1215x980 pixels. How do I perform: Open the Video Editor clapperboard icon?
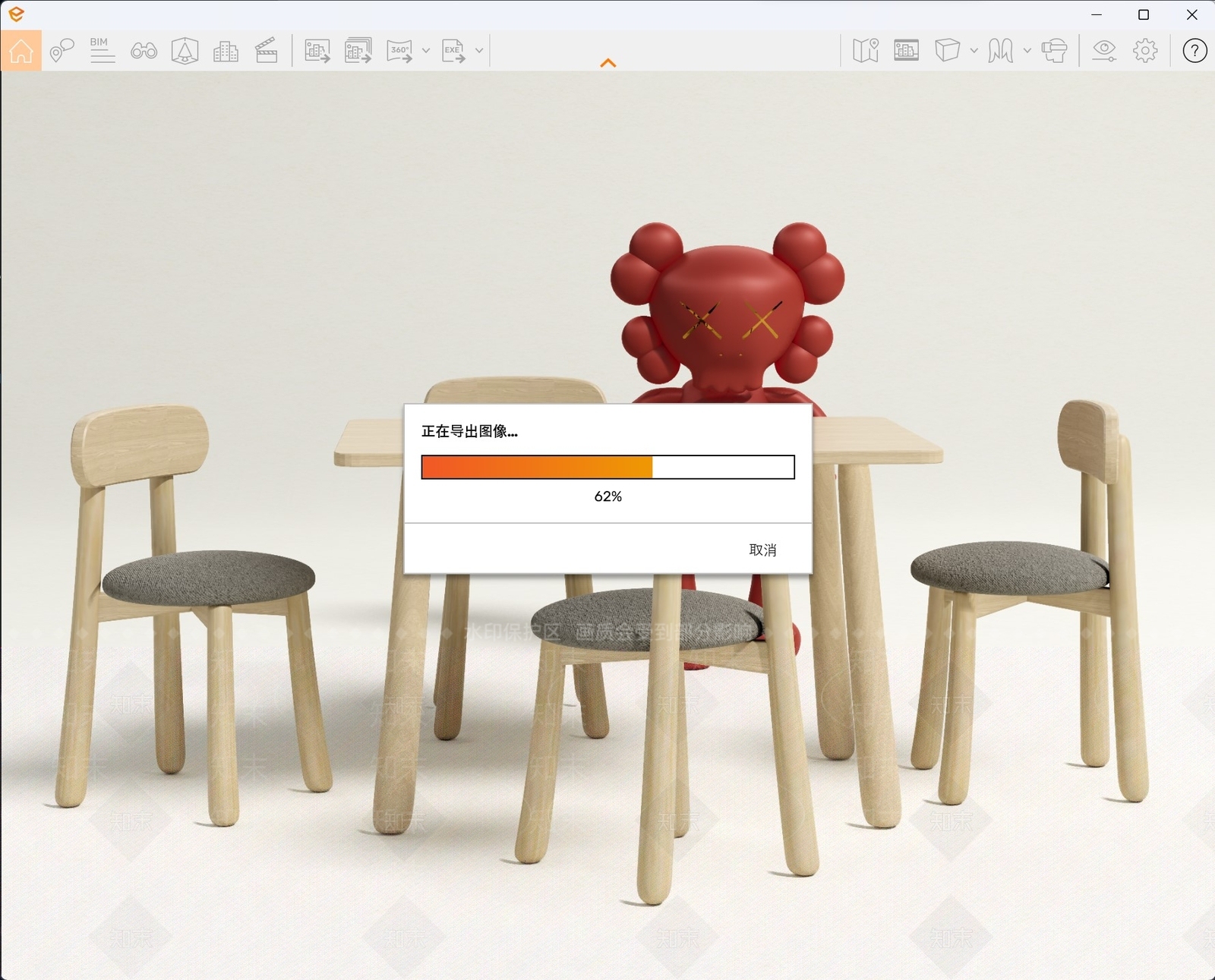tap(267, 51)
